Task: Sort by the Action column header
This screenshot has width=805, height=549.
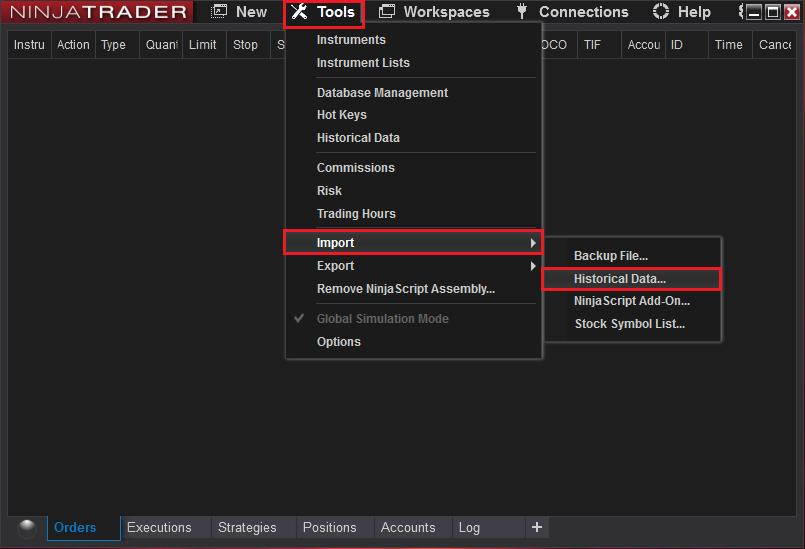Action: pos(73,45)
